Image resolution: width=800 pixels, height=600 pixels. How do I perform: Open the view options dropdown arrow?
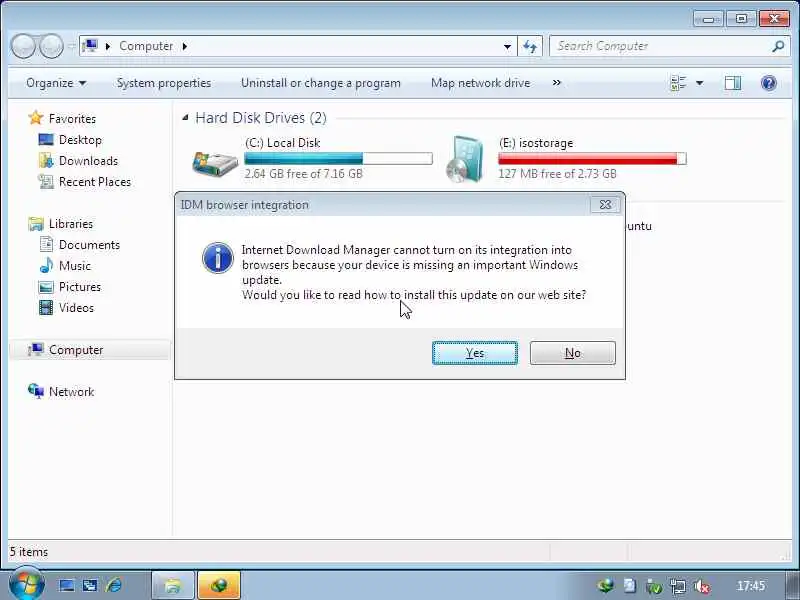point(699,83)
